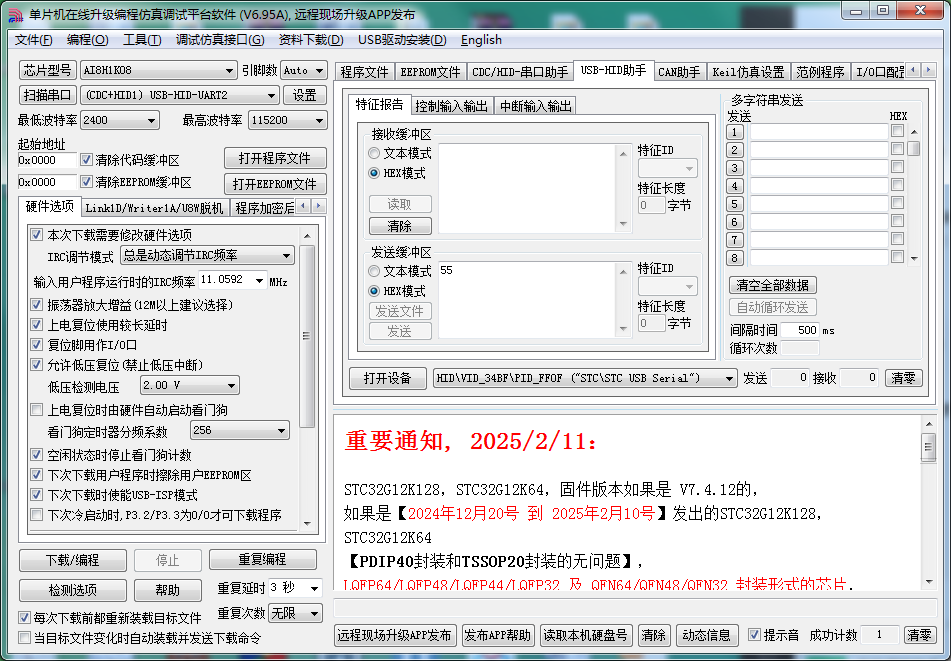Toggle 振荡器放大增益 checkbox

pos(36,304)
